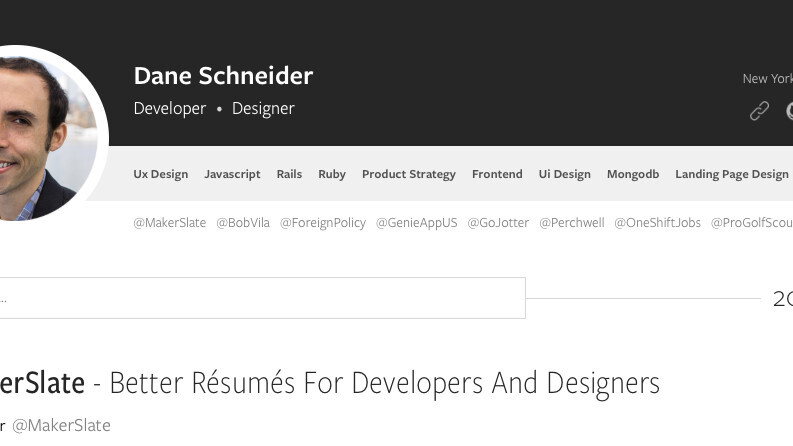The image size is (793, 446).
Task: Open the @GoJotter company link
Action: (x=498, y=223)
